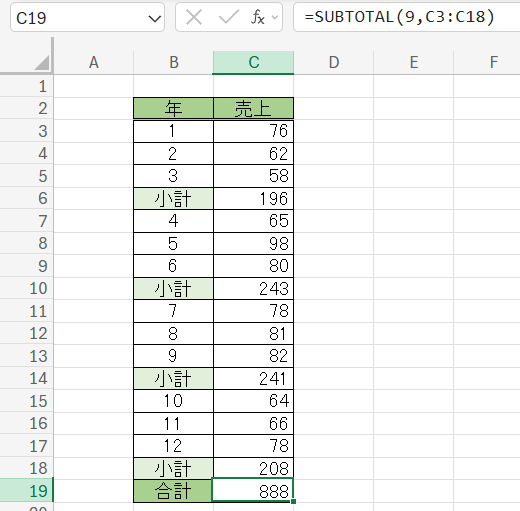Image resolution: width=520 pixels, height=511 pixels.
Task: Click the Enter checkmark formula icon
Action: pos(229,17)
